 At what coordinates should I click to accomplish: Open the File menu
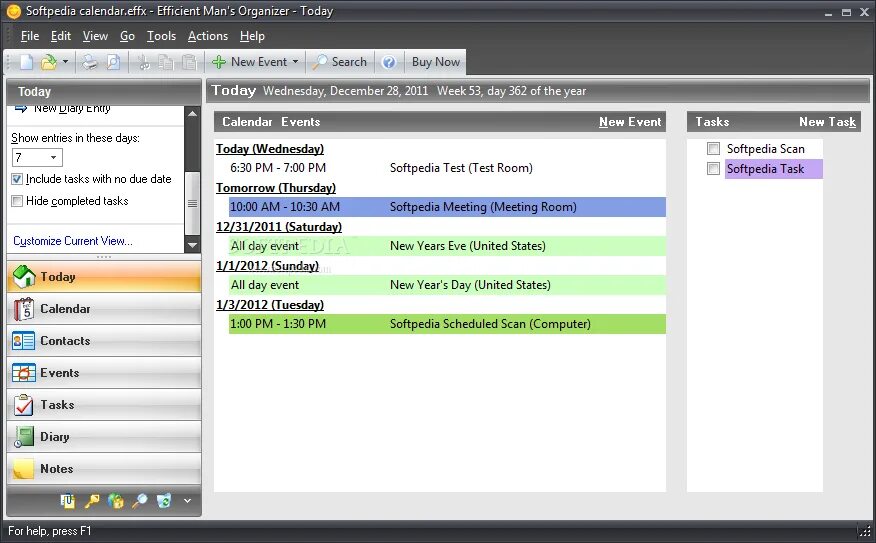point(30,36)
